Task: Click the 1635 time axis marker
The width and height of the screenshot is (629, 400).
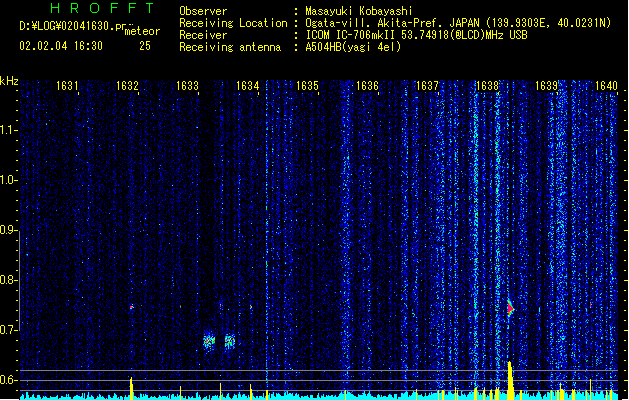Action: [307, 85]
